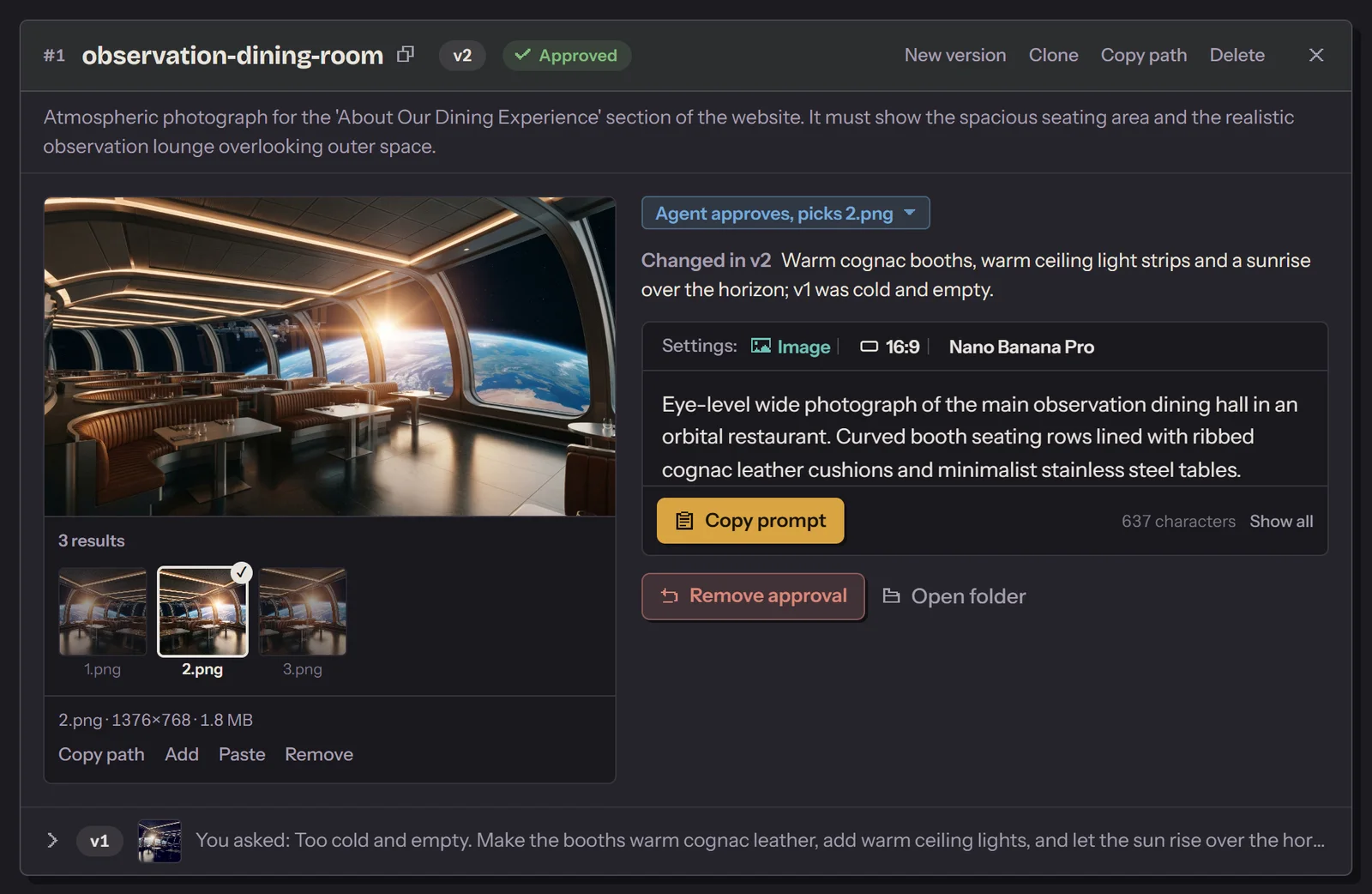Select the Nano Banana Pro model setting
The image size is (1372, 894).
pos(1021,347)
